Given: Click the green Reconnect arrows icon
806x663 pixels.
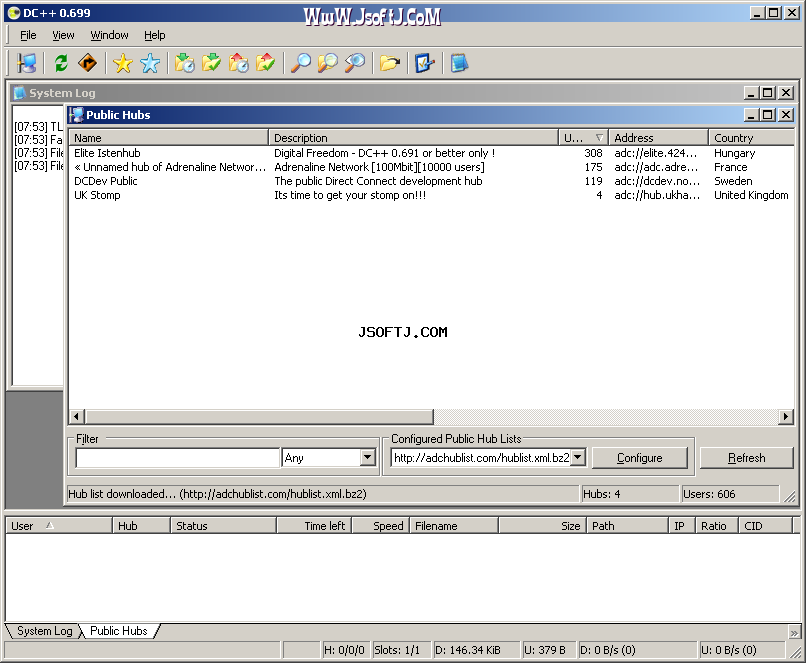Looking at the screenshot, I should coord(61,63).
